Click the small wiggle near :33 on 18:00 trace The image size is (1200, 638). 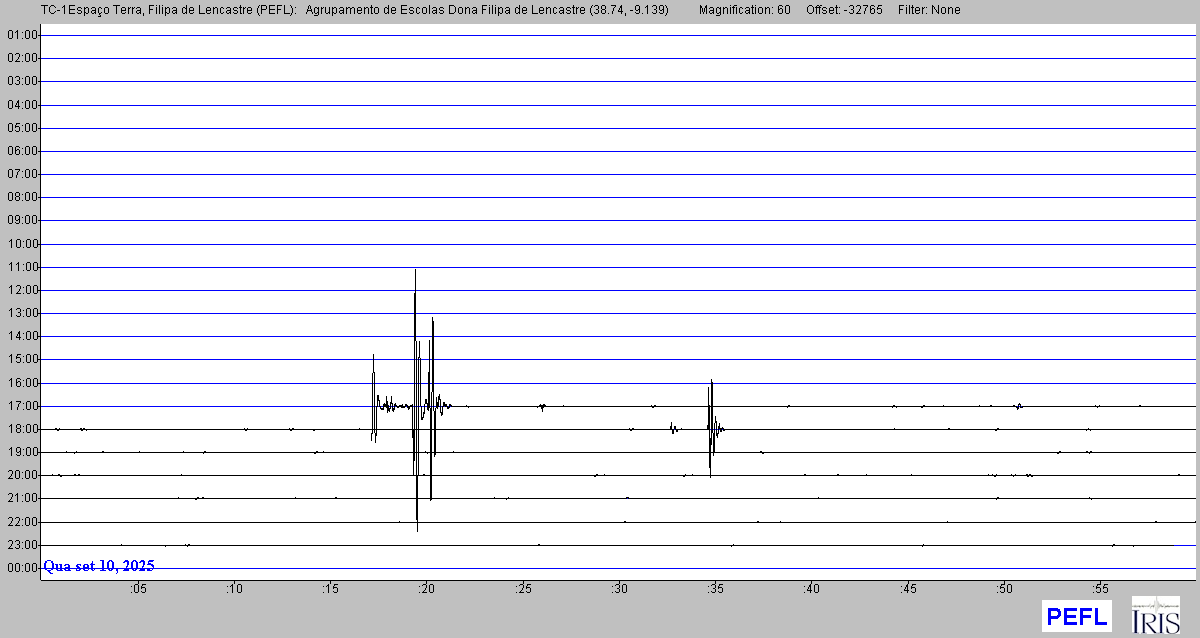[674, 429]
